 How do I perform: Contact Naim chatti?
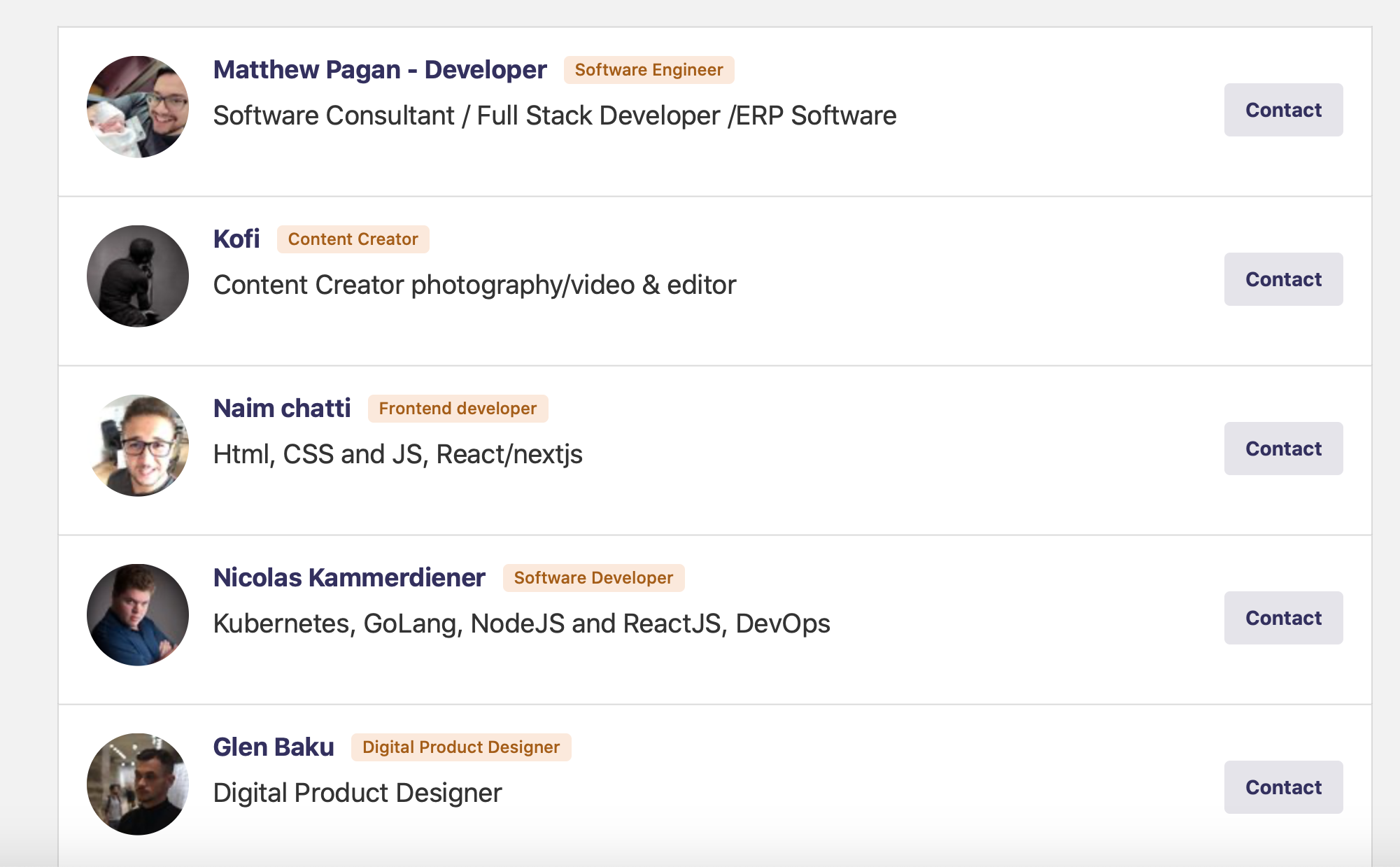1282,448
